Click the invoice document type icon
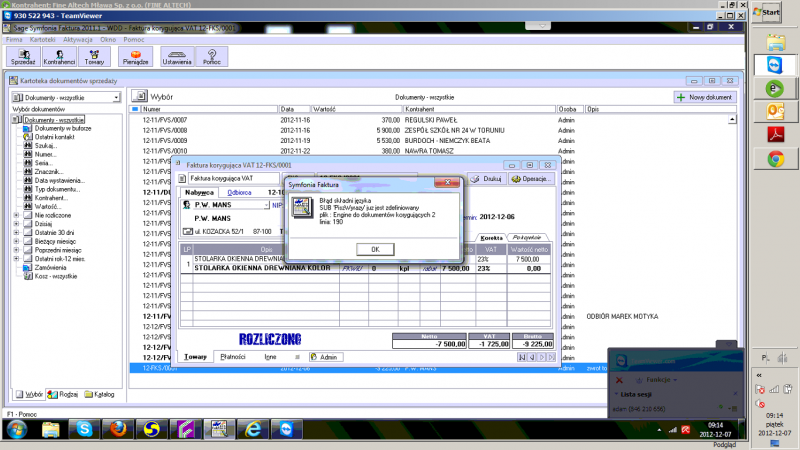The width and height of the screenshot is (800, 450). click(182, 179)
